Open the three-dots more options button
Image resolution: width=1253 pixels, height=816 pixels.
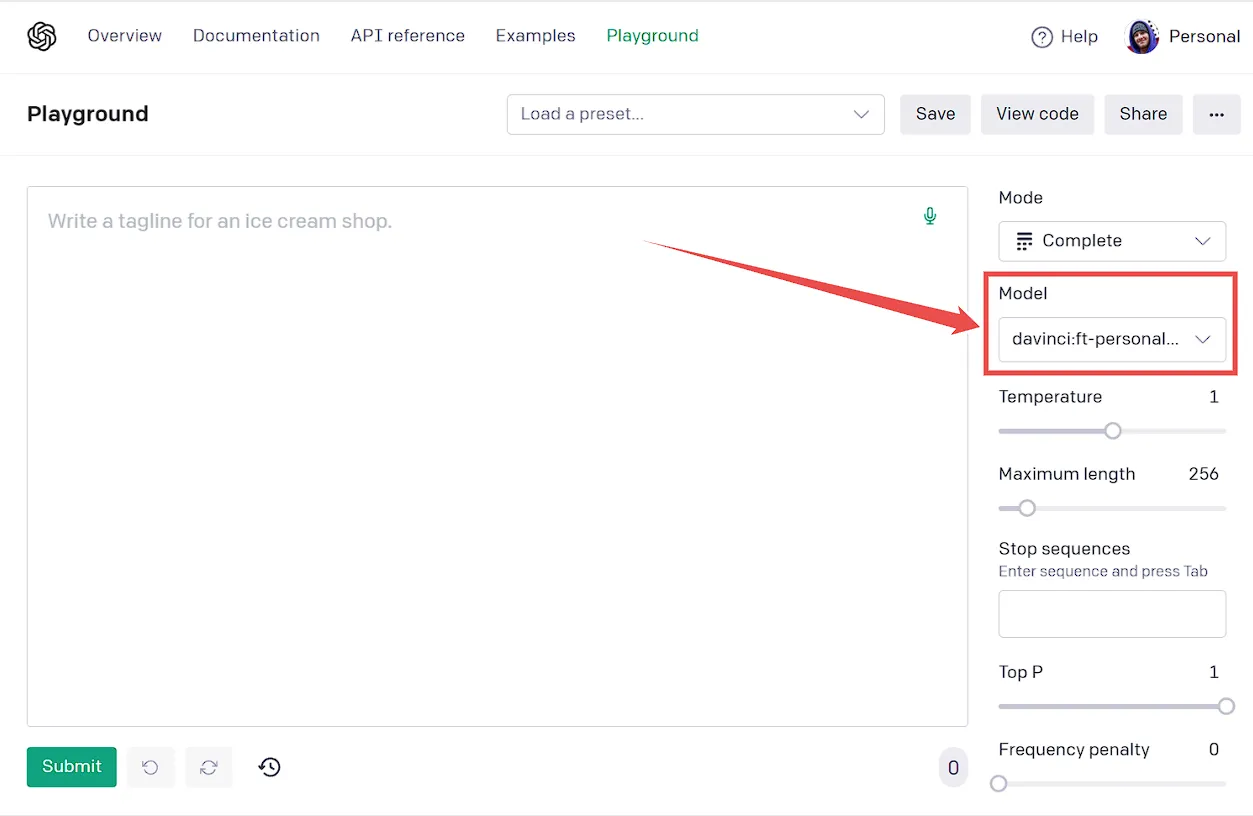tap(1216, 114)
